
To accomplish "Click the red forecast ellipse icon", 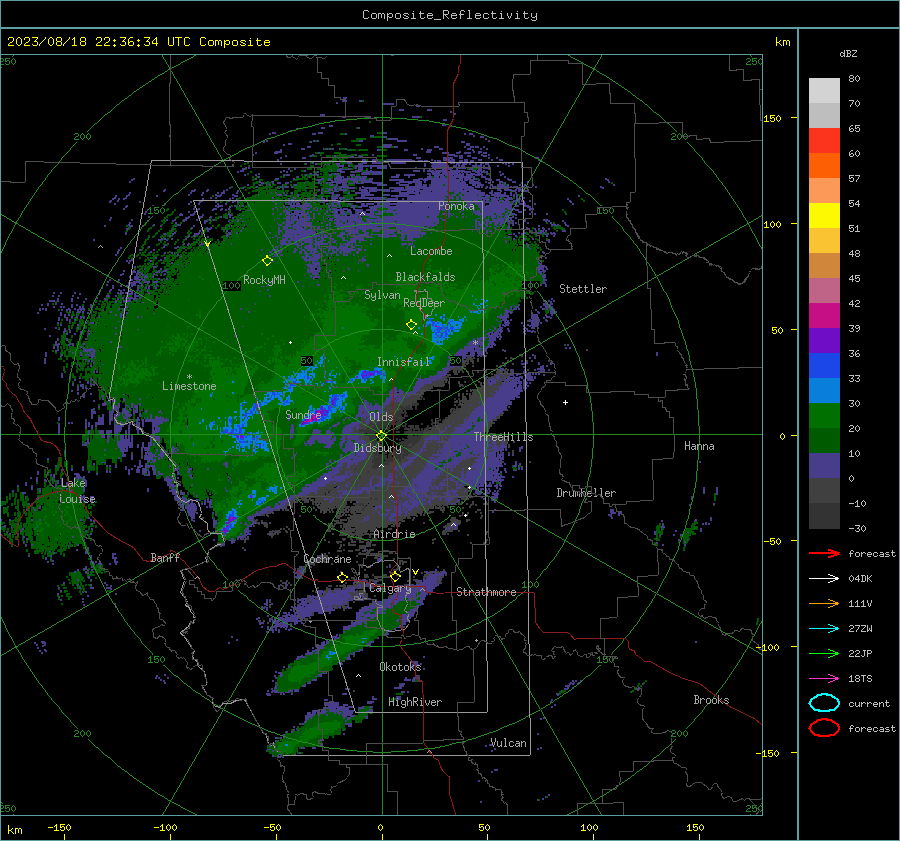I will coord(824,728).
